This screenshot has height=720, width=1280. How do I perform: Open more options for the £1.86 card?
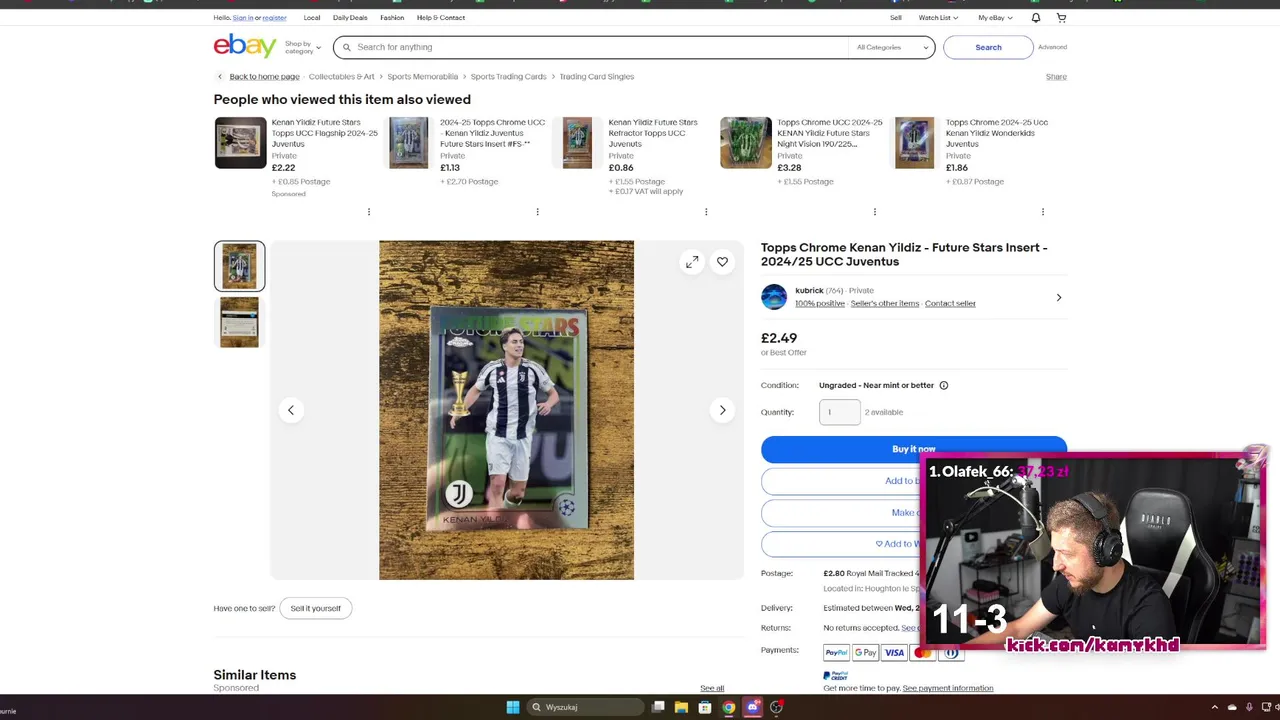[1043, 212]
